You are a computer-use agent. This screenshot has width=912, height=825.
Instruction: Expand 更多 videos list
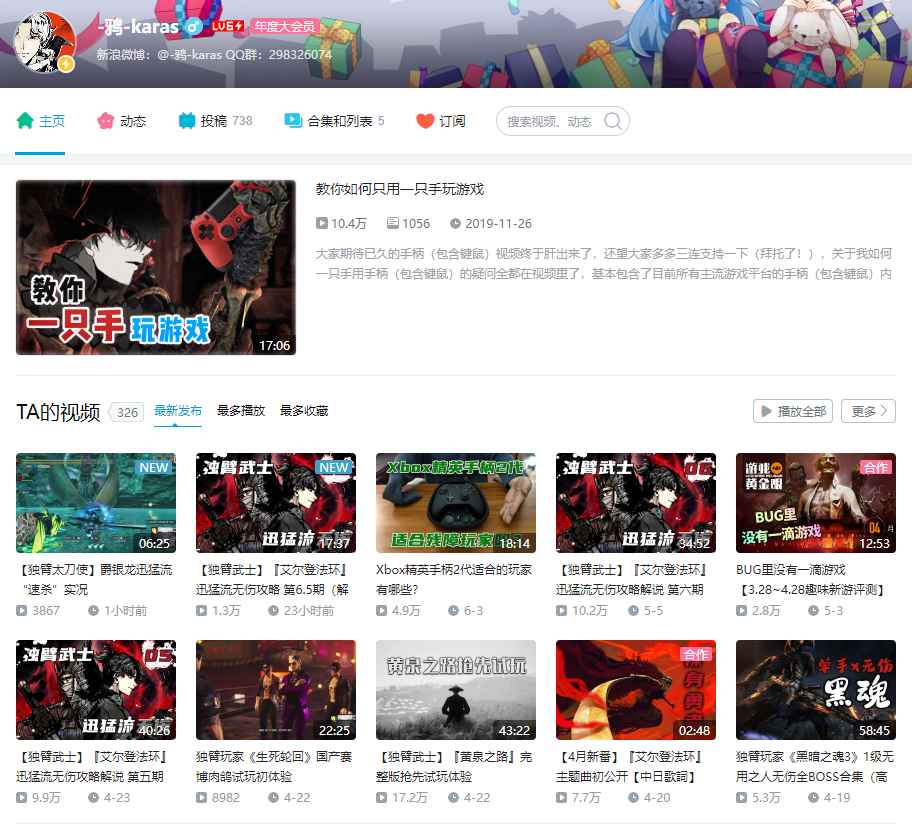coord(869,411)
